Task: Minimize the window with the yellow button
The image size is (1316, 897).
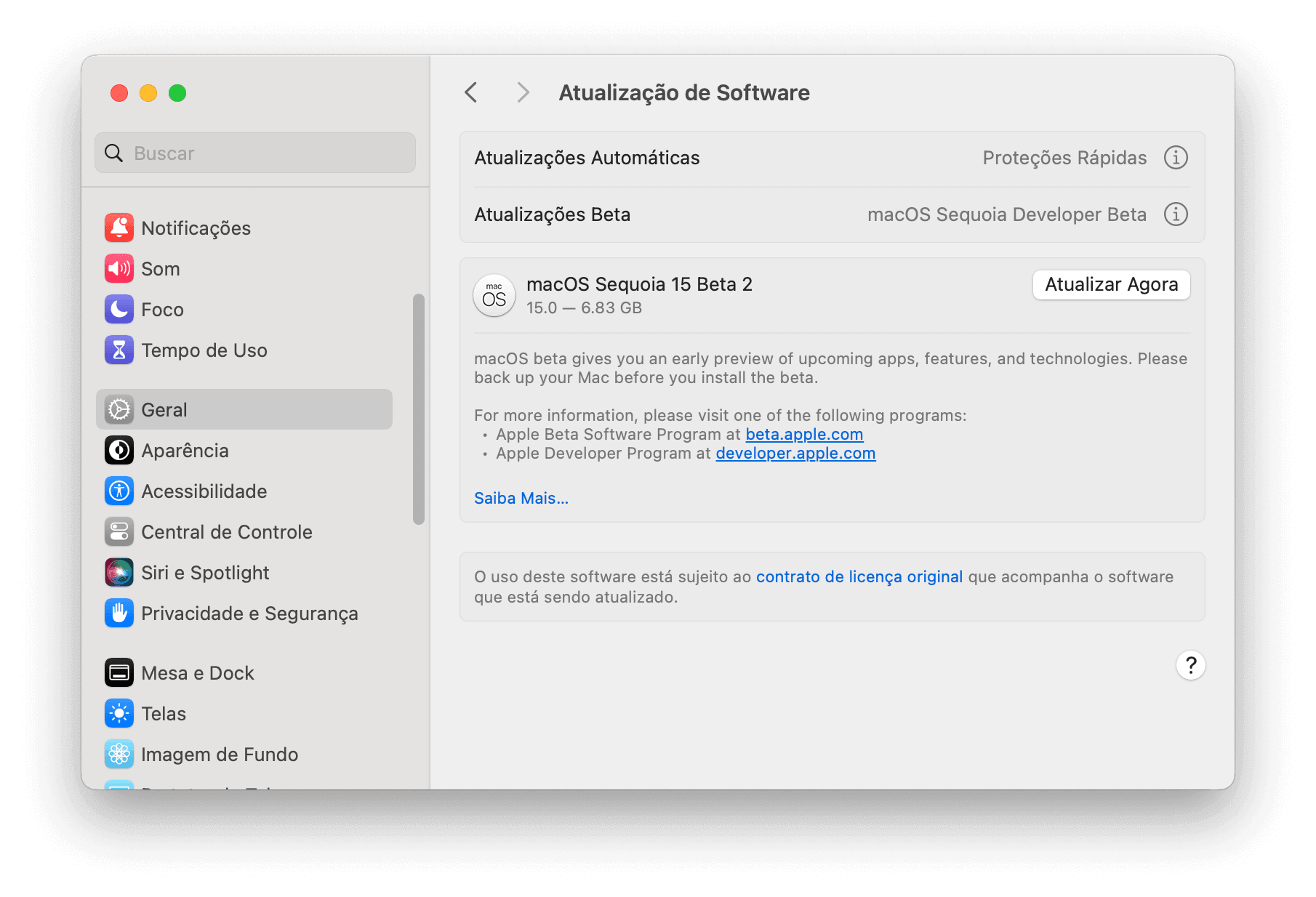Action: [x=148, y=93]
